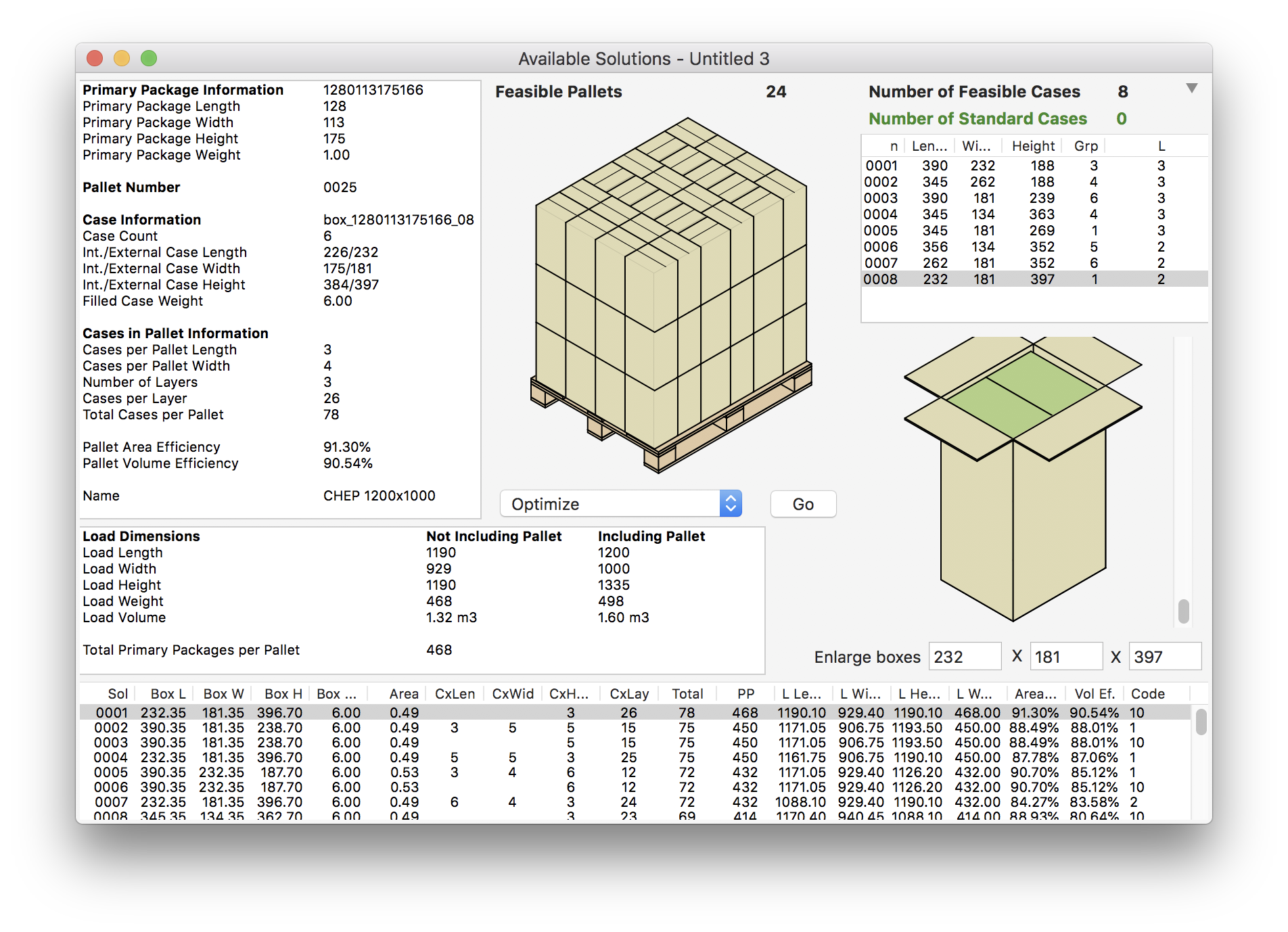Select solution row 0001
Image resolution: width=1288 pixels, height=932 pixels.
click(x=635, y=713)
